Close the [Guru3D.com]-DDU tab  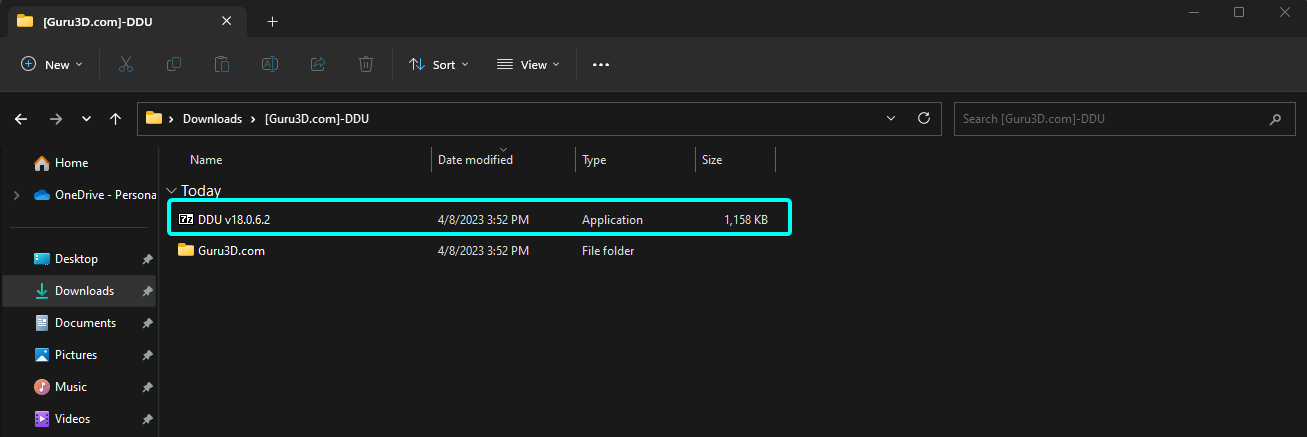click(226, 22)
